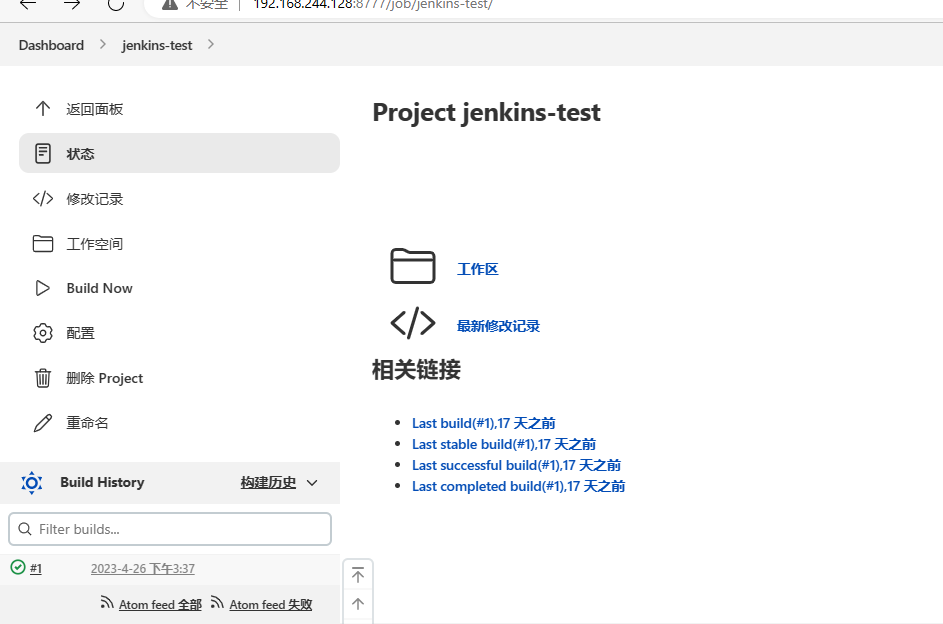This screenshot has width=943, height=624.
Task: Click the Build History crosshair icon
Action: (31, 482)
